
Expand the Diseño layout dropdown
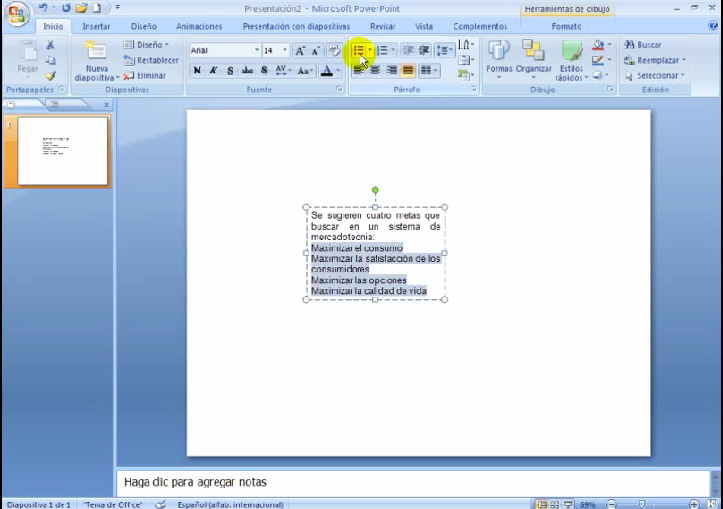pos(147,45)
